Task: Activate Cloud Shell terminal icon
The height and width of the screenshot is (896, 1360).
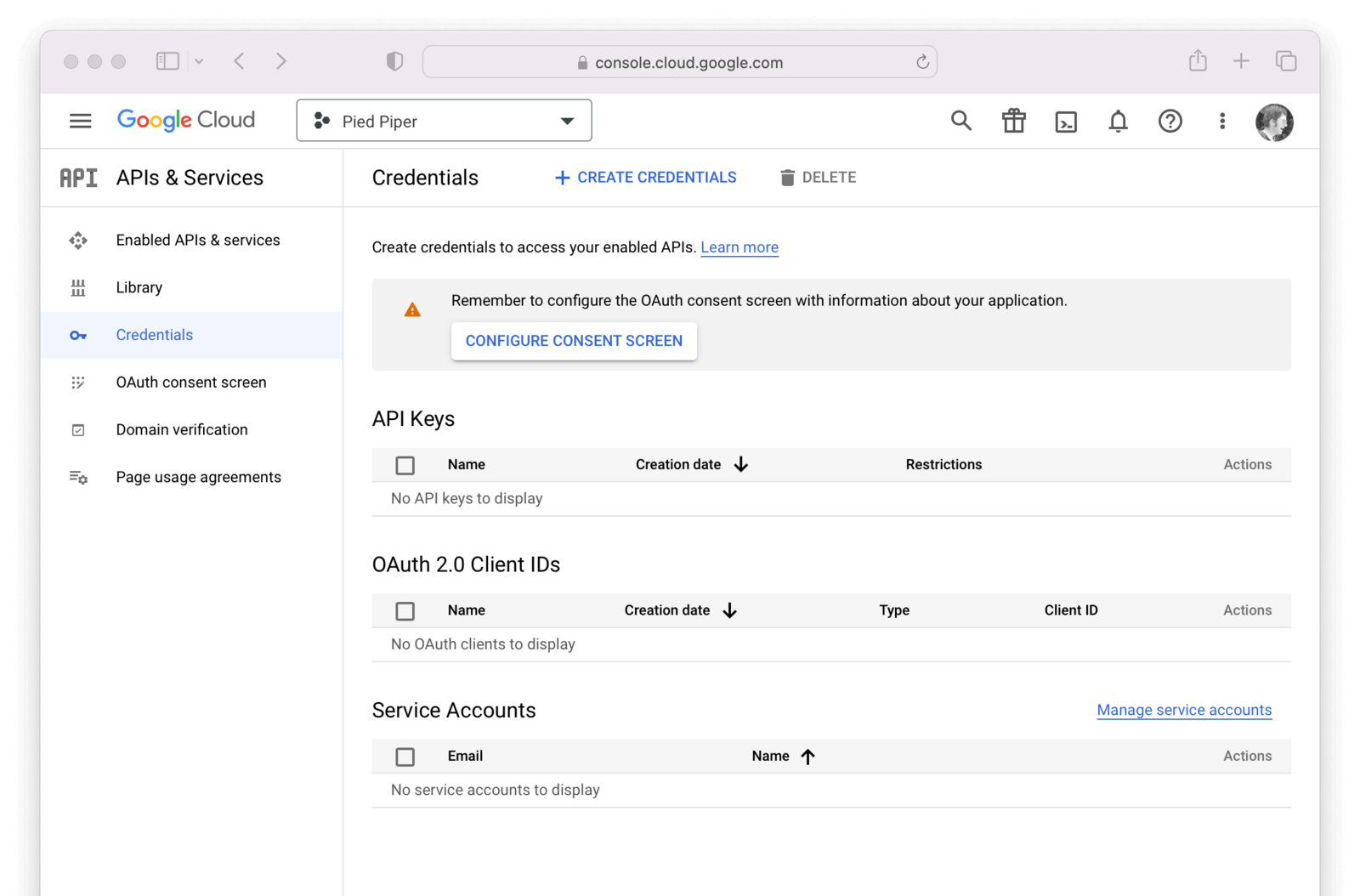Action: point(1066,122)
